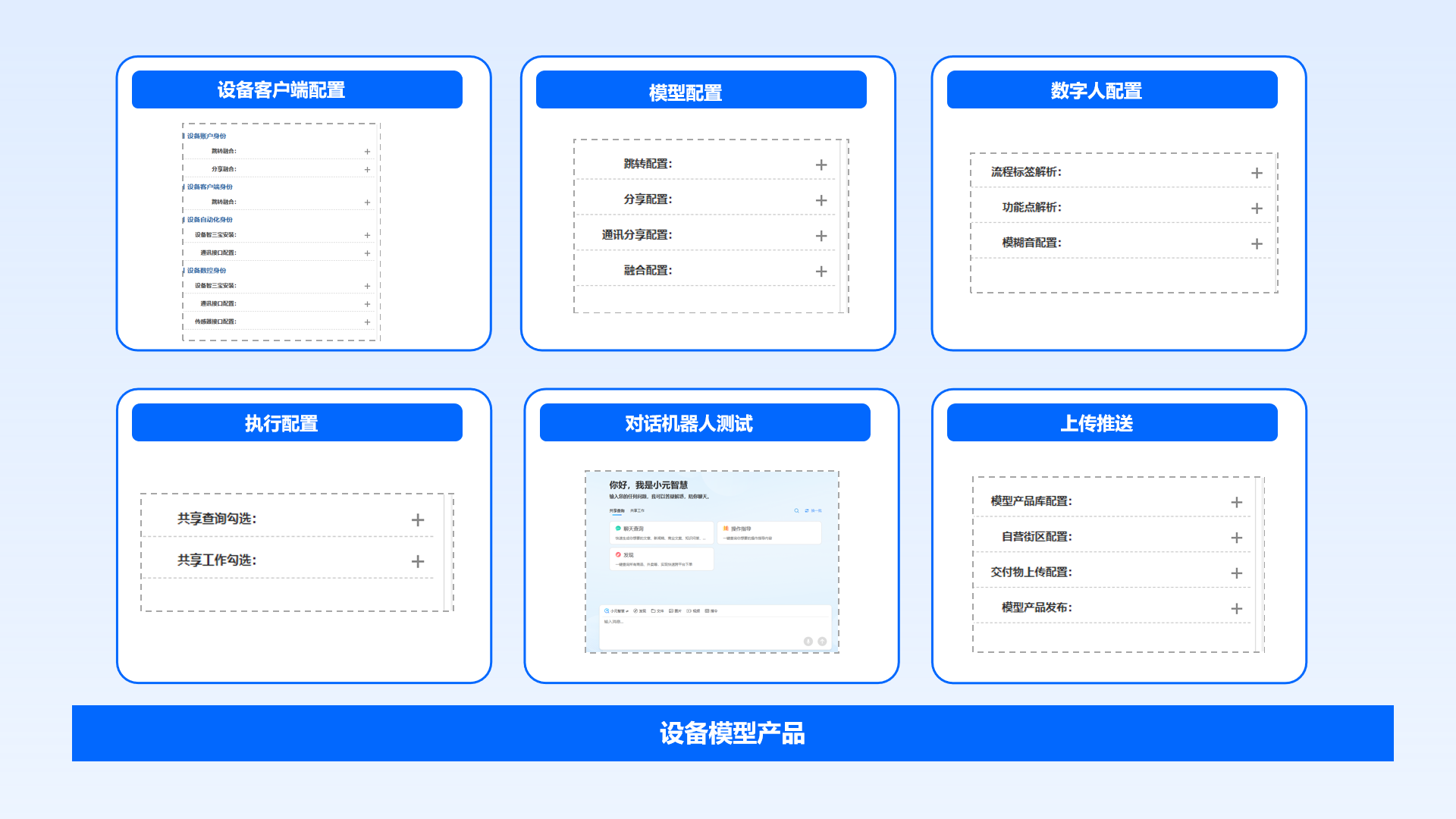Image resolution: width=1456 pixels, height=819 pixels.
Task: Click the 文件 folder icon in chat toolbar
Action: click(653, 610)
